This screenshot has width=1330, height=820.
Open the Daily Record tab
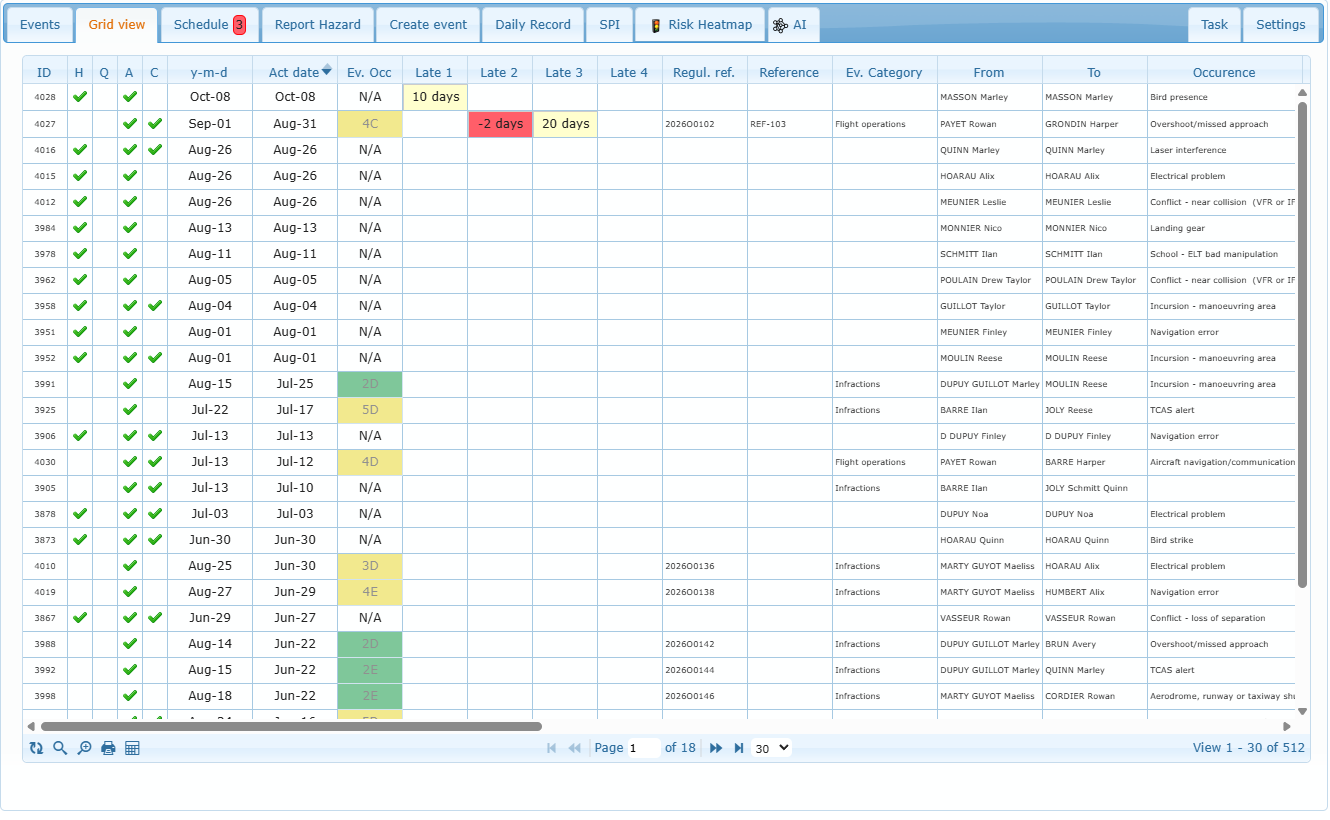533,25
